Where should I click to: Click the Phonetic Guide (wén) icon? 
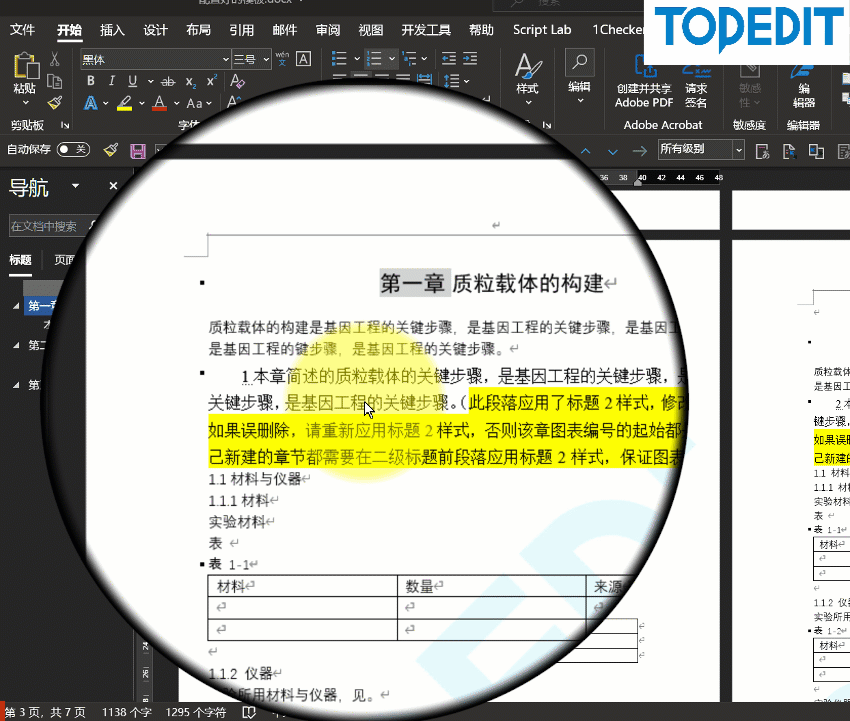(282, 59)
